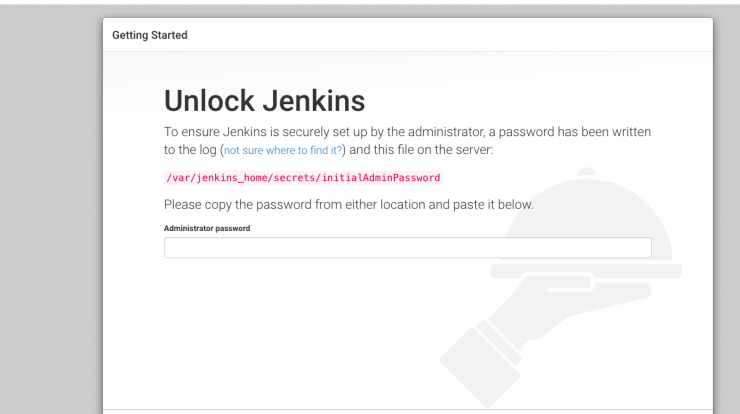This screenshot has height=414, width=740.
Task: Open the "not sure where to find it?" link
Action: point(283,150)
